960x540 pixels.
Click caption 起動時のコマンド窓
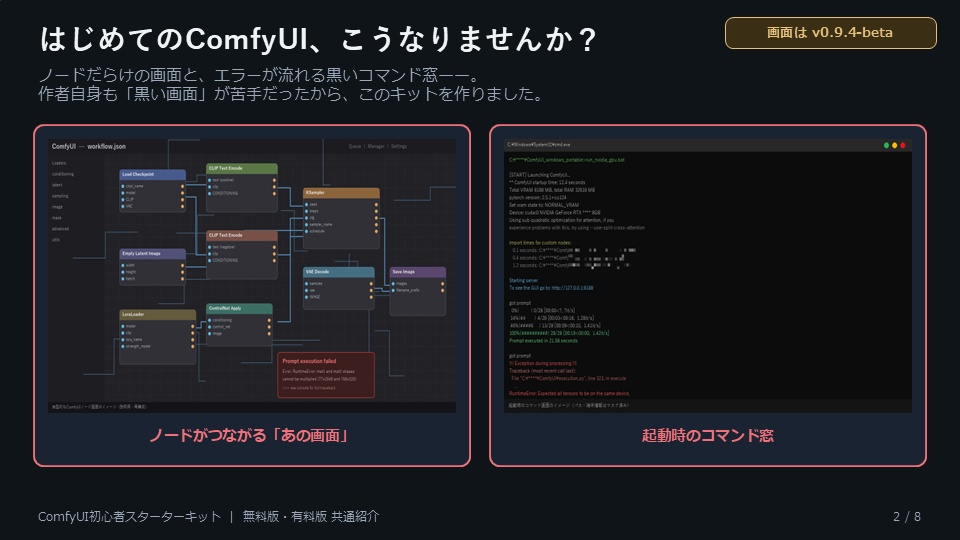[x=708, y=435]
